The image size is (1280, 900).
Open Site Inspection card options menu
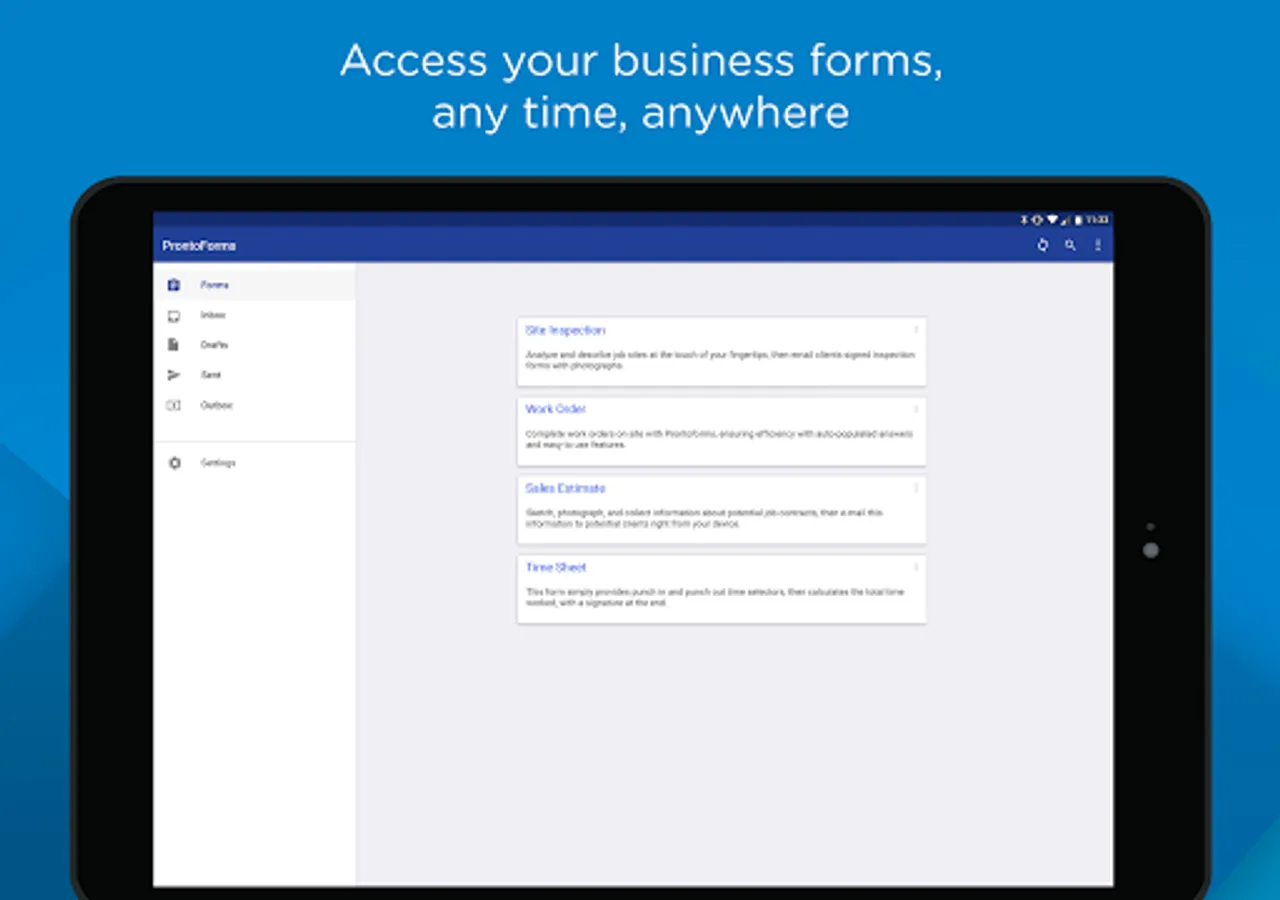pyautogui.click(x=915, y=330)
